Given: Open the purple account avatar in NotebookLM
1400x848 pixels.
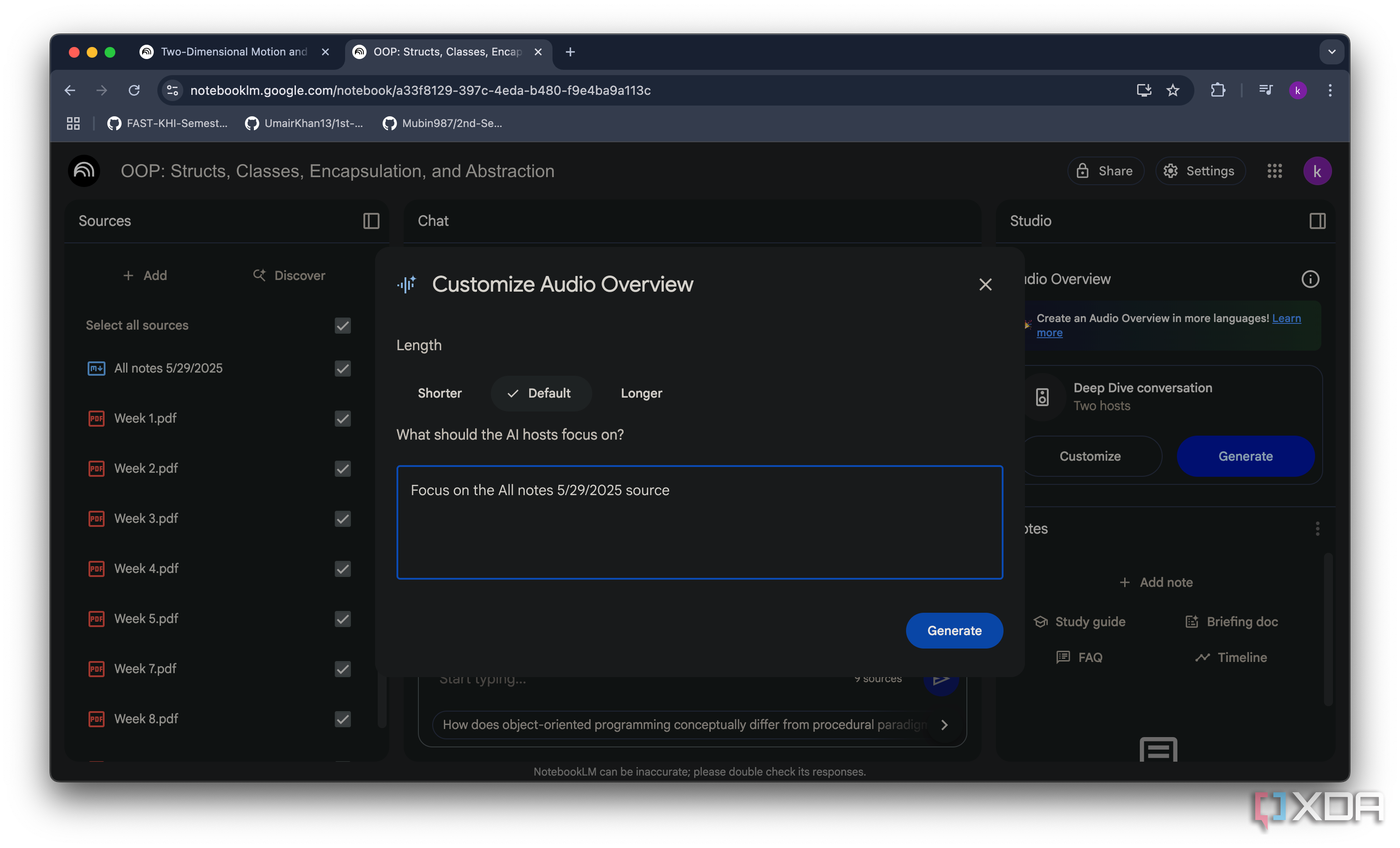Looking at the screenshot, I should pos(1316,171).
